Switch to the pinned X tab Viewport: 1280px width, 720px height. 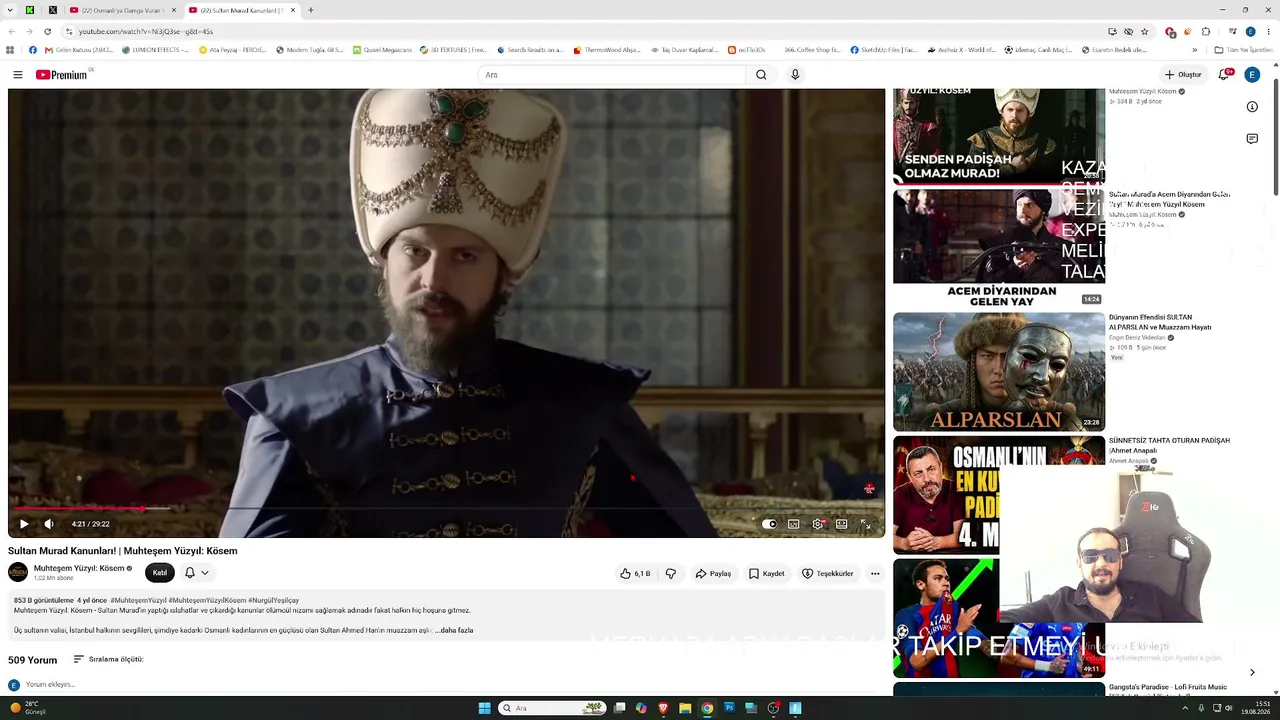[53, 10]
